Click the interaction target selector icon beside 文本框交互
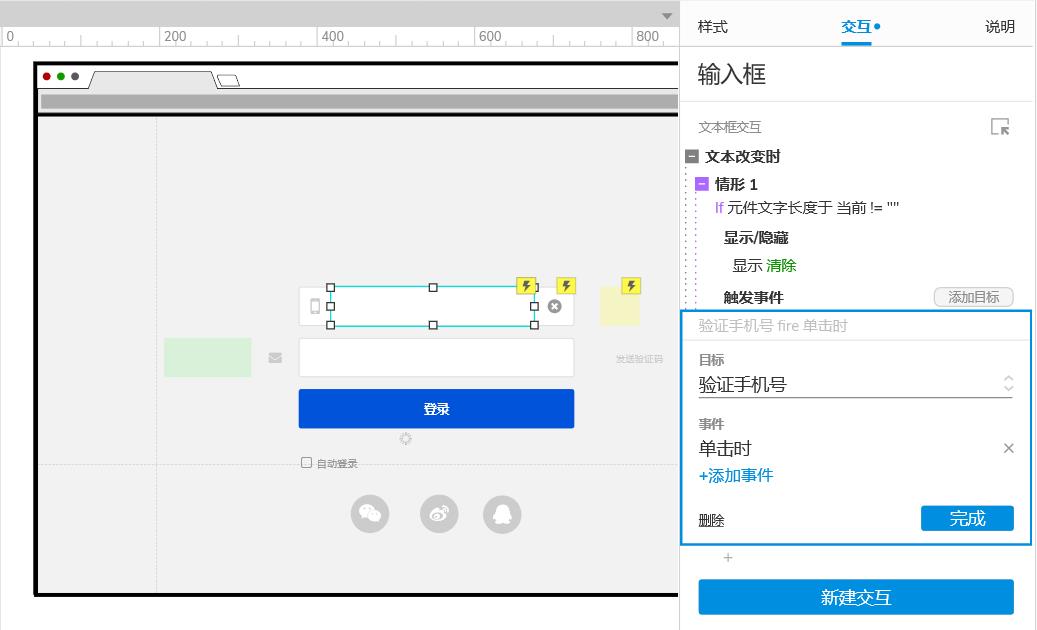 pos(1000,126)
